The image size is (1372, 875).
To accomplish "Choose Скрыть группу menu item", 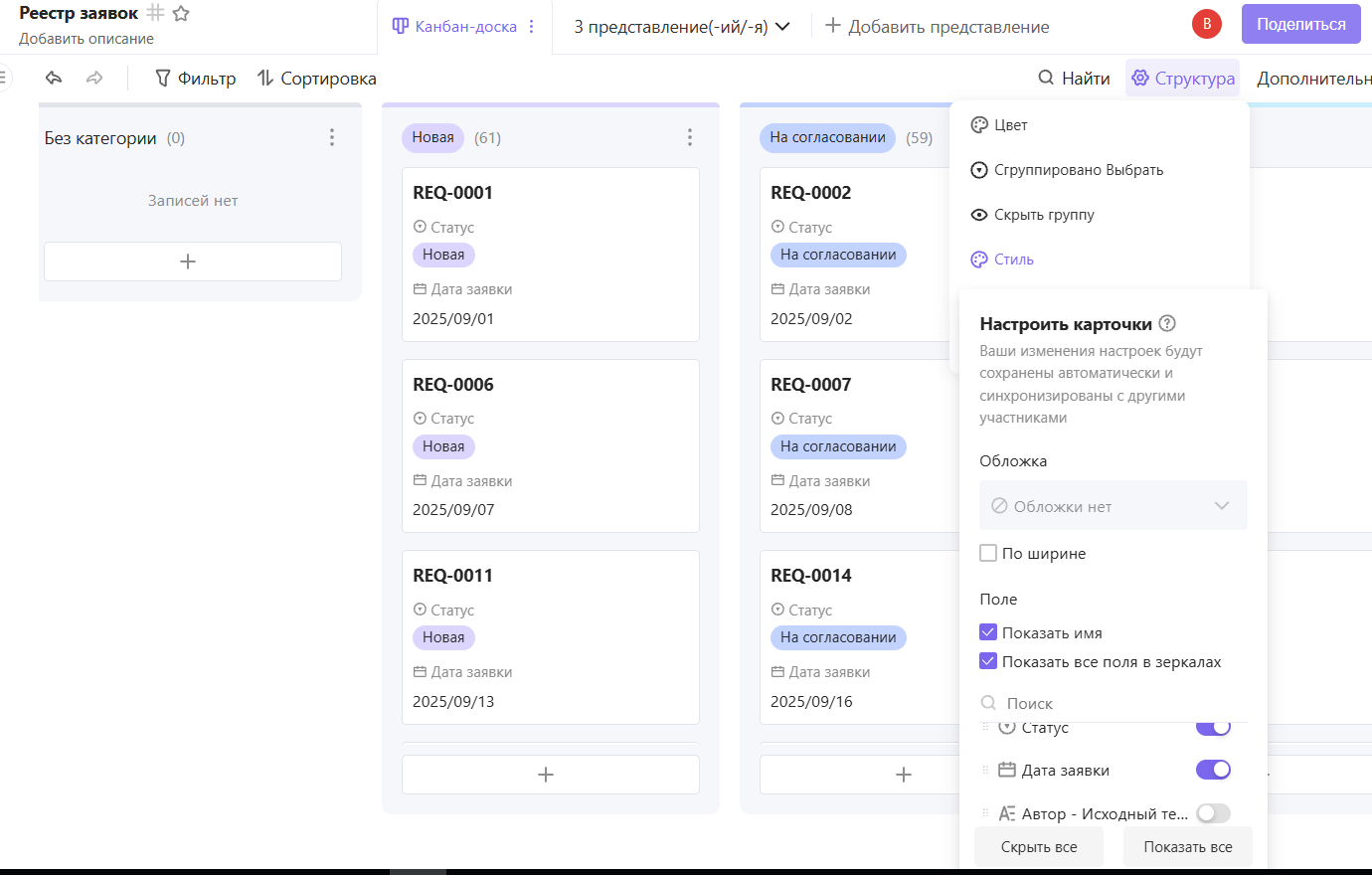I will 1099,215.
